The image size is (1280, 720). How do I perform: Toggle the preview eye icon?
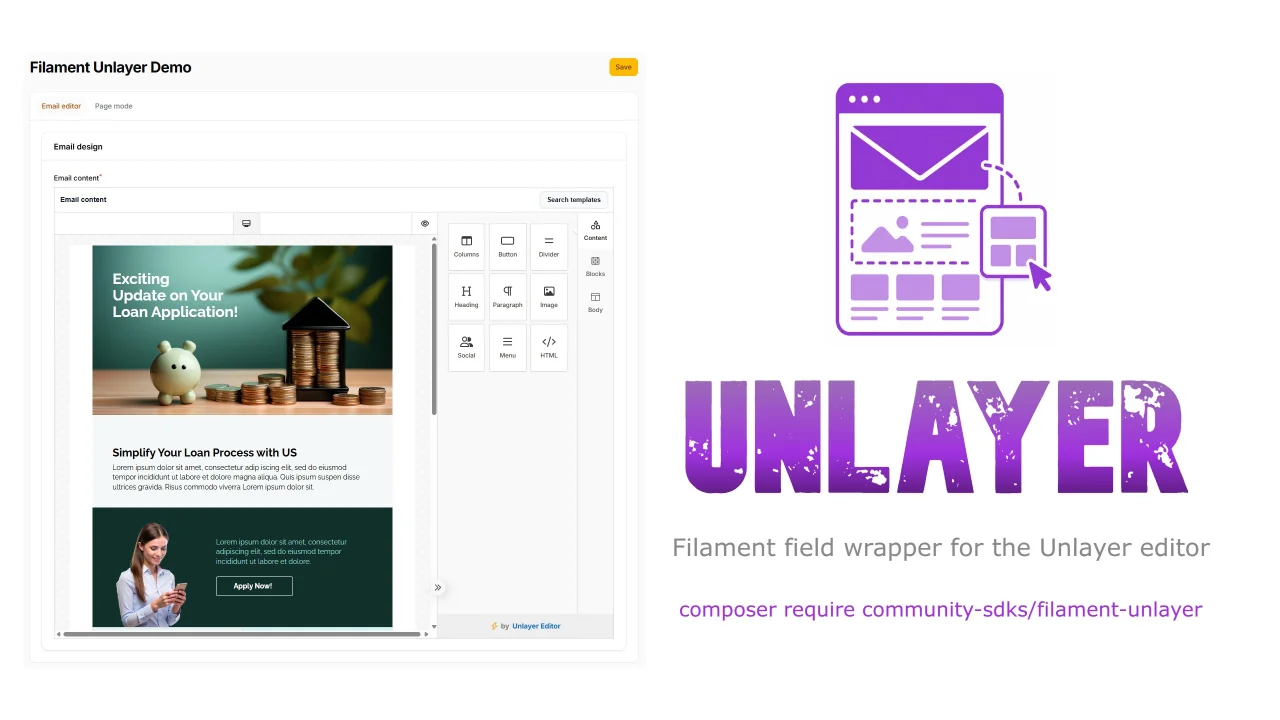coord(424,224)
